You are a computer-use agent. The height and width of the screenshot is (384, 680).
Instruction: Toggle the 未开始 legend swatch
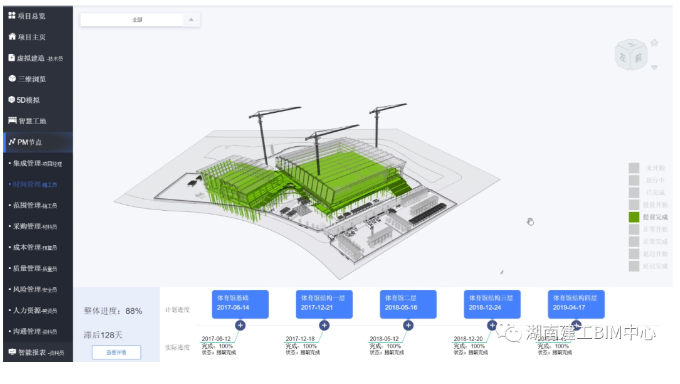(x=634, y=168)
